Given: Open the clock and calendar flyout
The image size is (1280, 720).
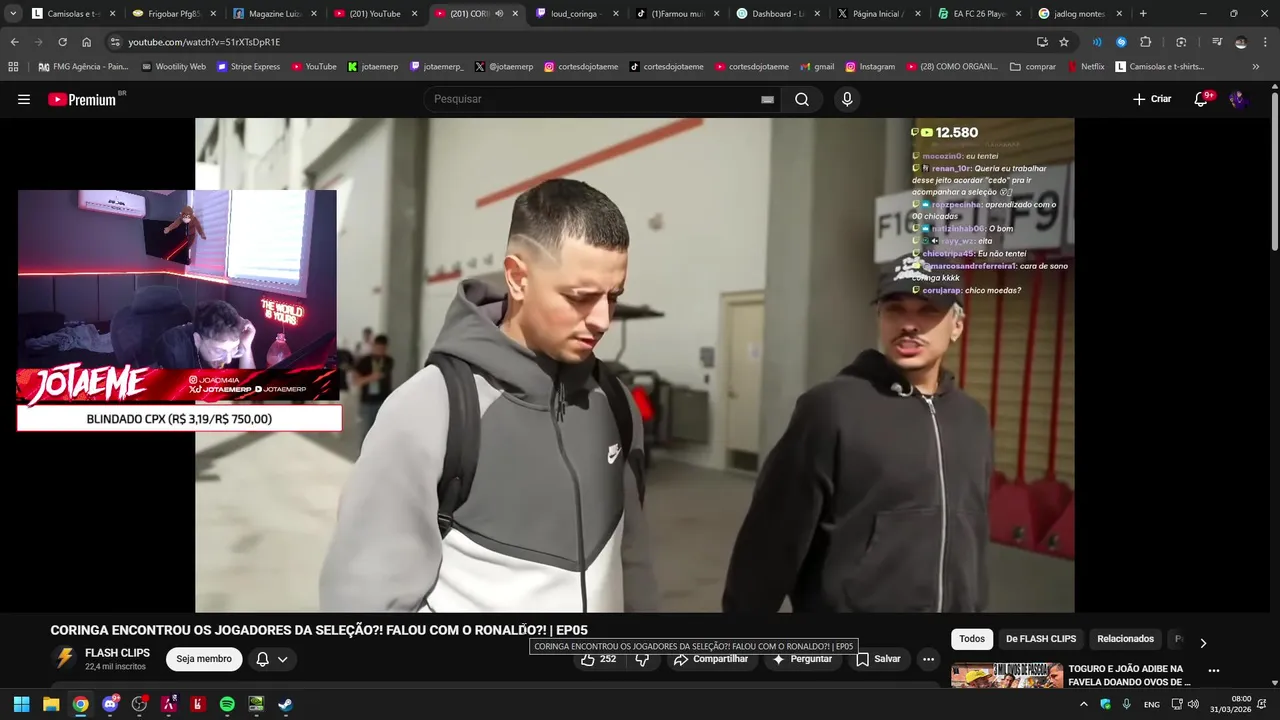Looking at the screenshot, I should click(x=1230, y=704).
